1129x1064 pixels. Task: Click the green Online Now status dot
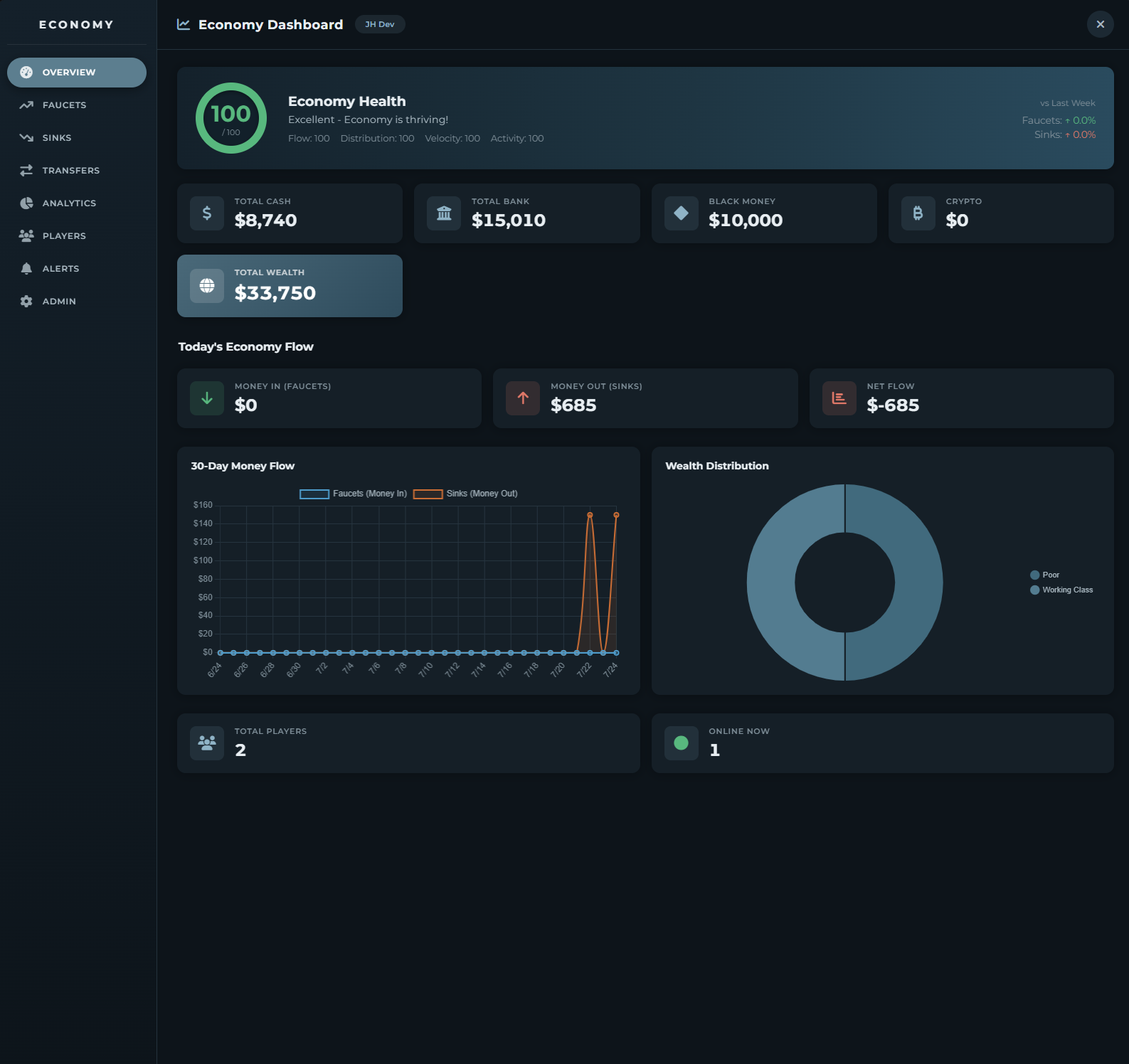click(x=682, y=743)
